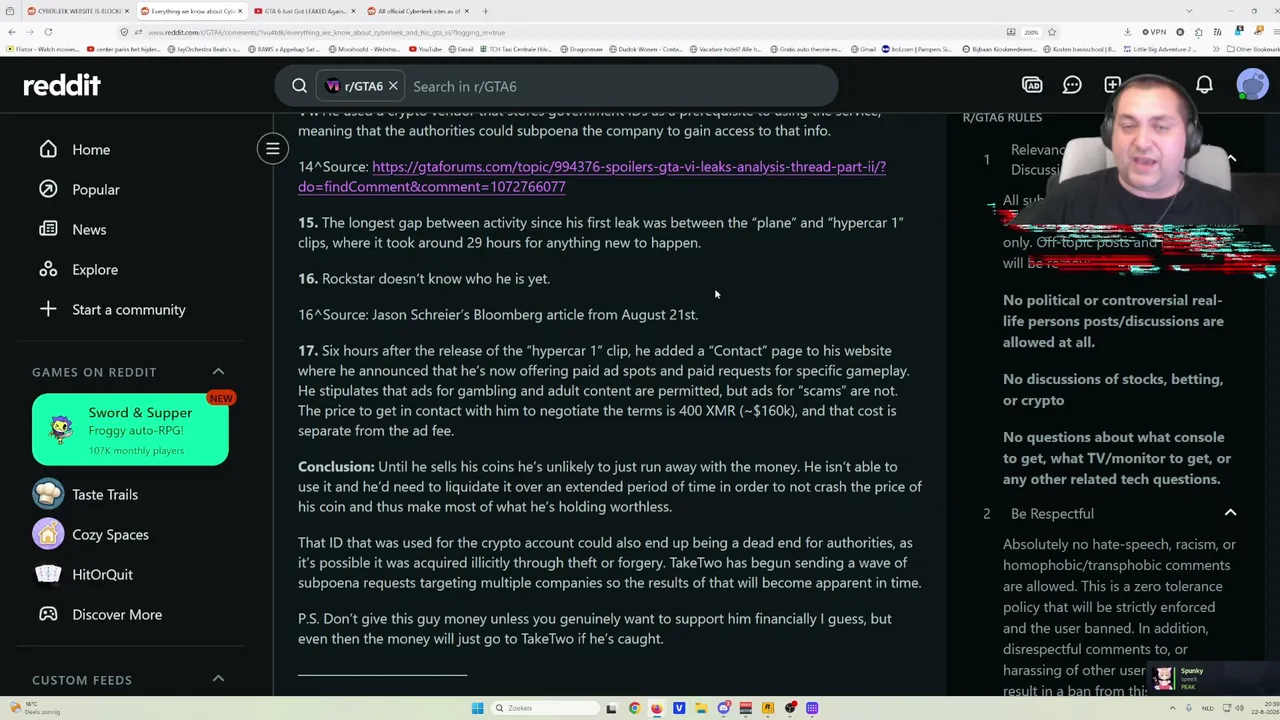Click the Popular arrow icon

[48, 189]
